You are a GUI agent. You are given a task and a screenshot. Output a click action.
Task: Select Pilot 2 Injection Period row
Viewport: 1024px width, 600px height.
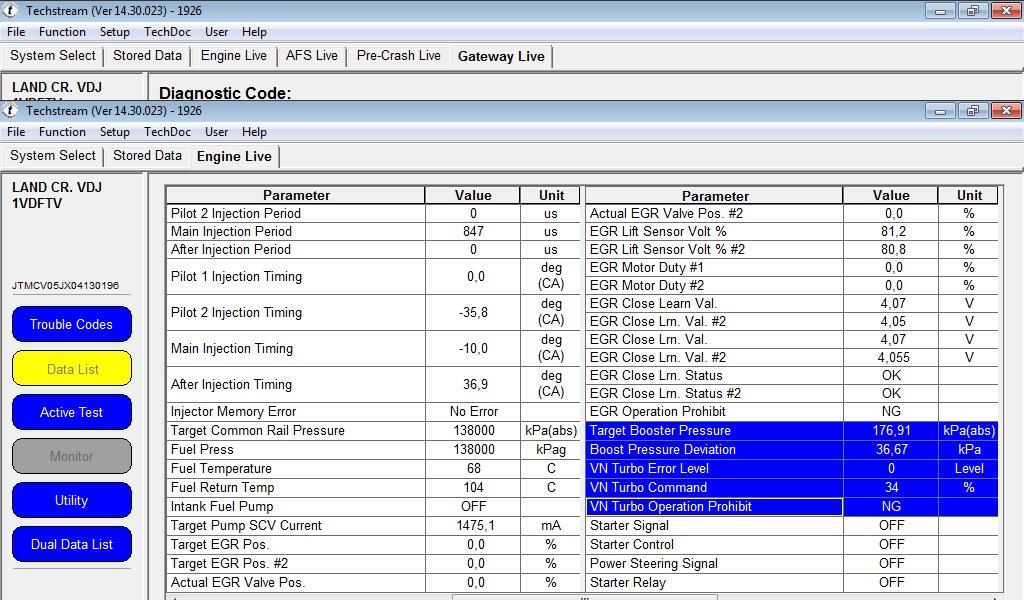pyautogui.click(x=373, y=213)
